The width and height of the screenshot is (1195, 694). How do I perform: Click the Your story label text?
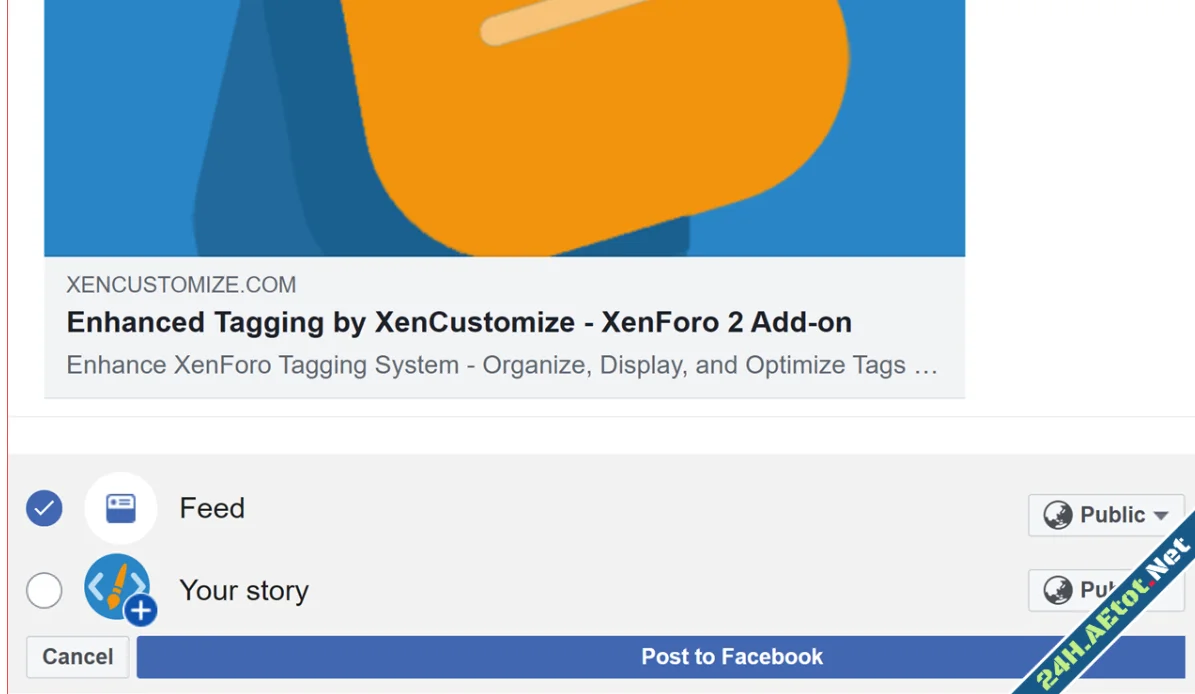244,591
